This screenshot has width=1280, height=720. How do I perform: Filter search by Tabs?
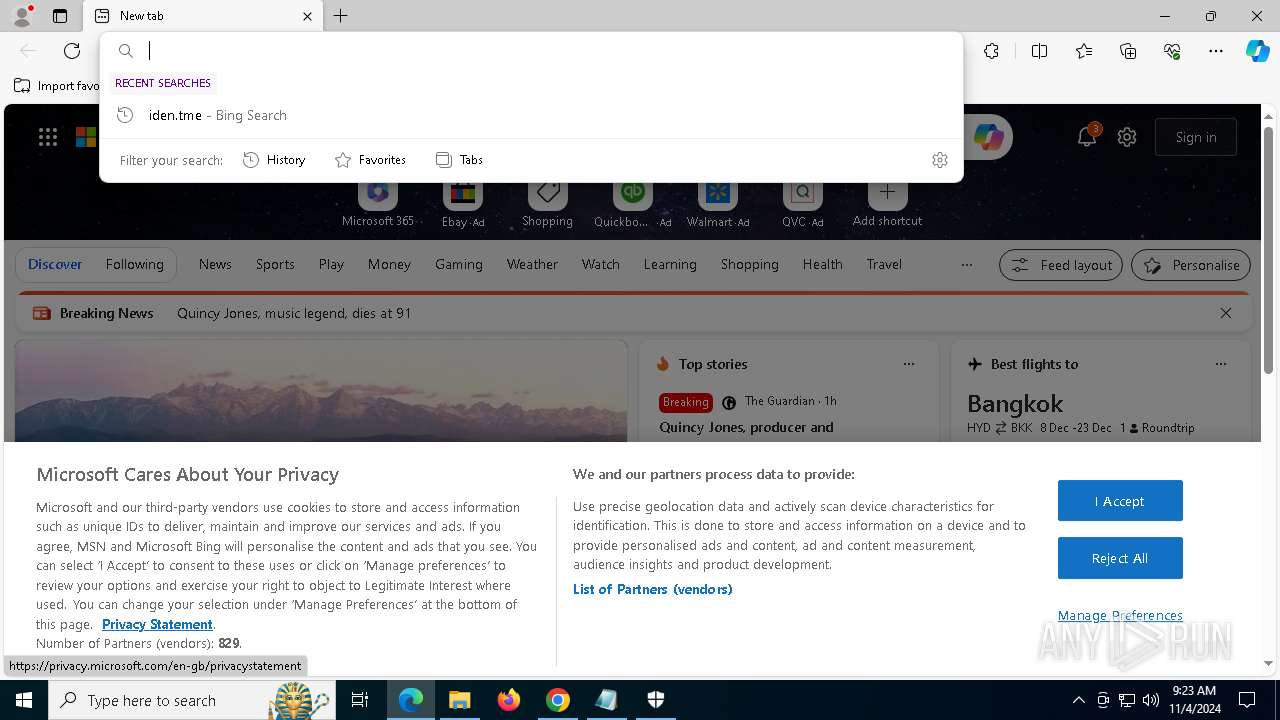459,160
